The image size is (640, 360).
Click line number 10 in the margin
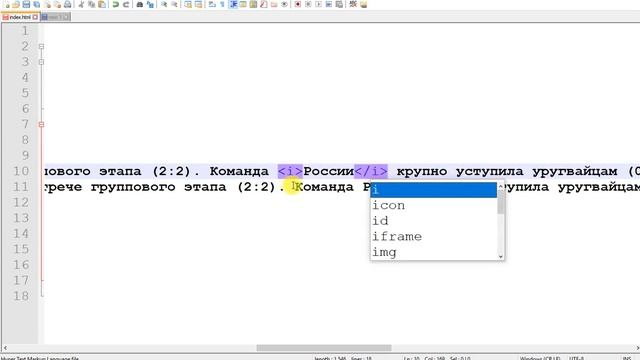21,171
